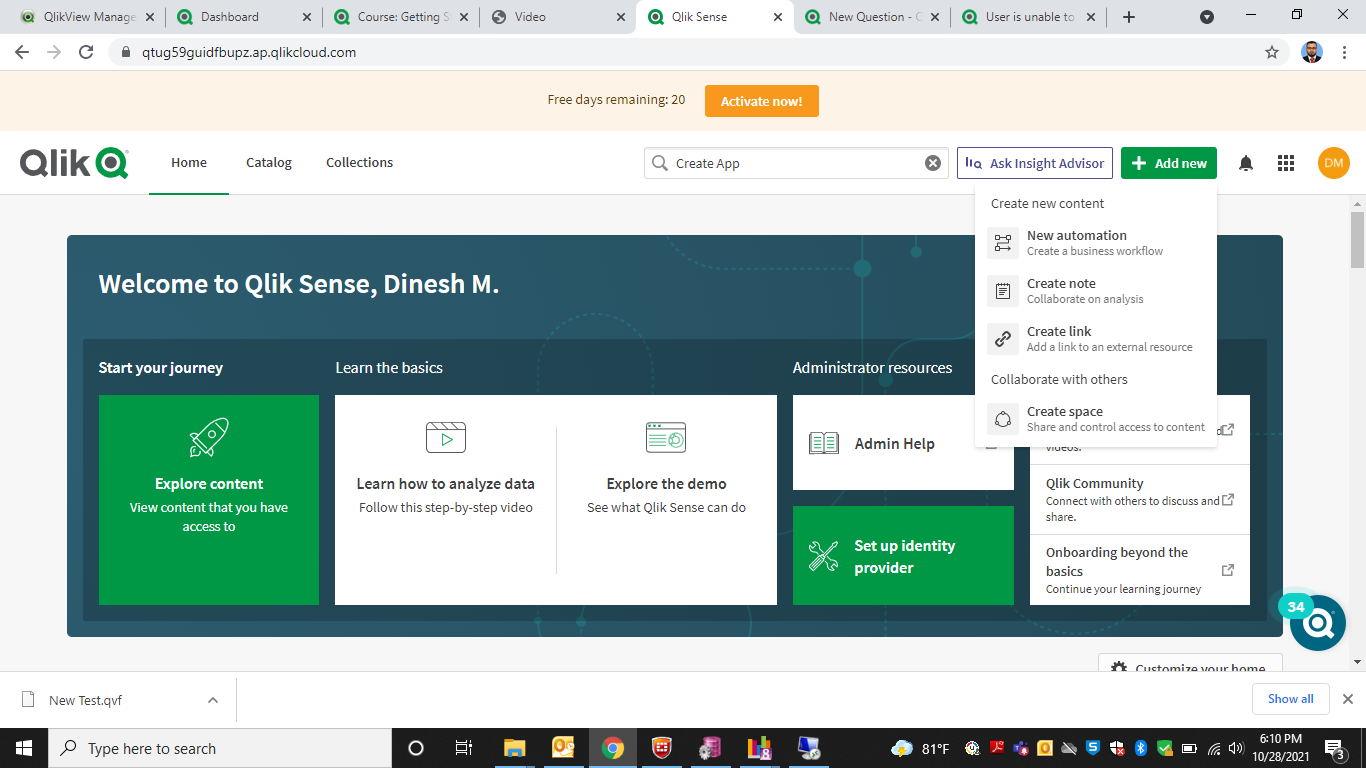
Task: Click the Create link chain icon
Action: tap(1003, 339)
